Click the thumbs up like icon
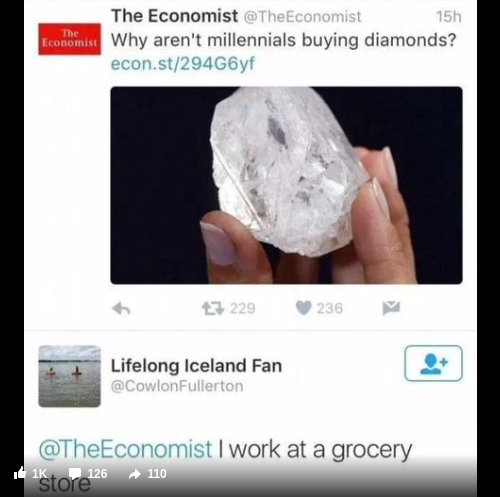This screenshot has height=497, width=500. pos(20,473)
